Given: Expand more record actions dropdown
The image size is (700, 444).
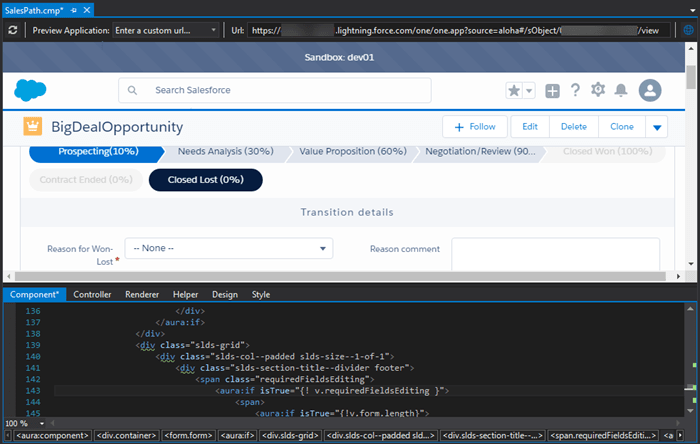Looking at the screenshot, I should 657,127.
